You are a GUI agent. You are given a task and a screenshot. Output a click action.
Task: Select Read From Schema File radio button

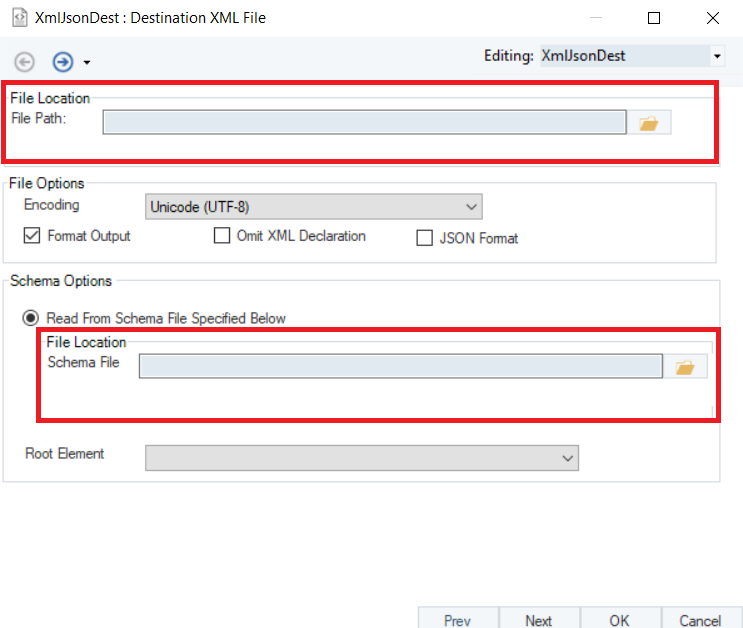coord(32,318)
